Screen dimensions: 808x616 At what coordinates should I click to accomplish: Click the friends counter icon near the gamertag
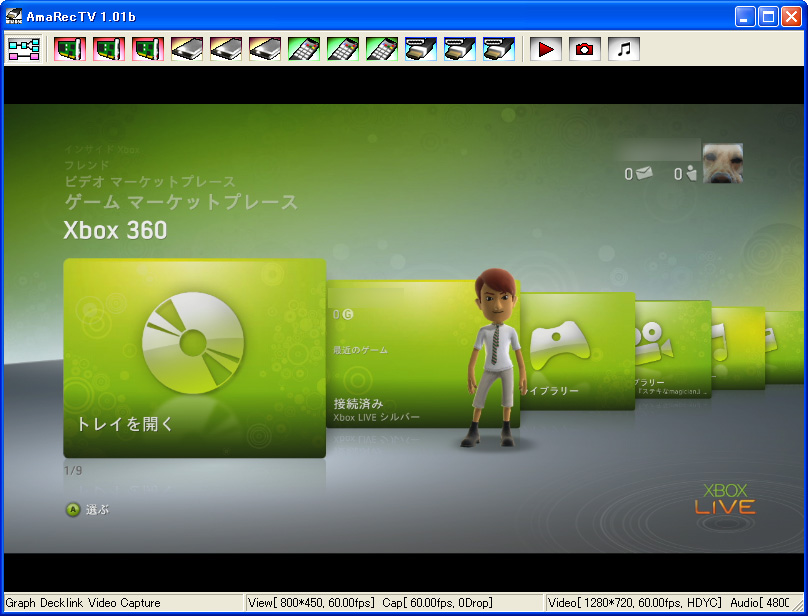[x=688, y=171]
